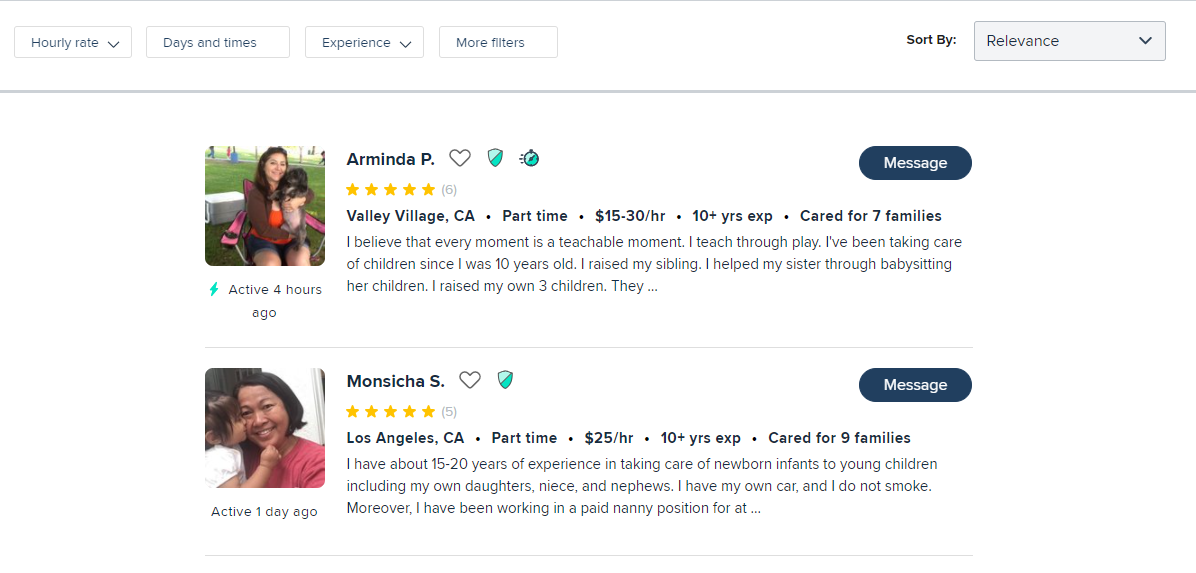
Task: Click Arminda P.'s background check shield badge
Action: (x=495, y=158)
